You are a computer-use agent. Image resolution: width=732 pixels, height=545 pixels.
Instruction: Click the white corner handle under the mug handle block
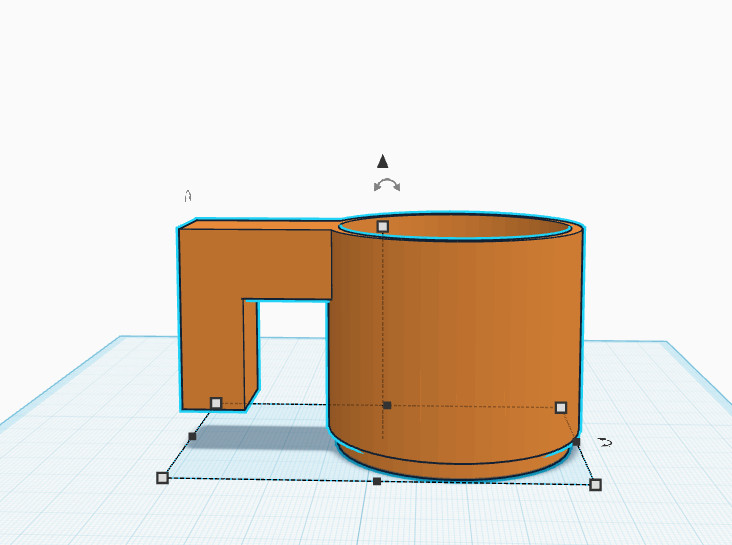pos(216,403)
